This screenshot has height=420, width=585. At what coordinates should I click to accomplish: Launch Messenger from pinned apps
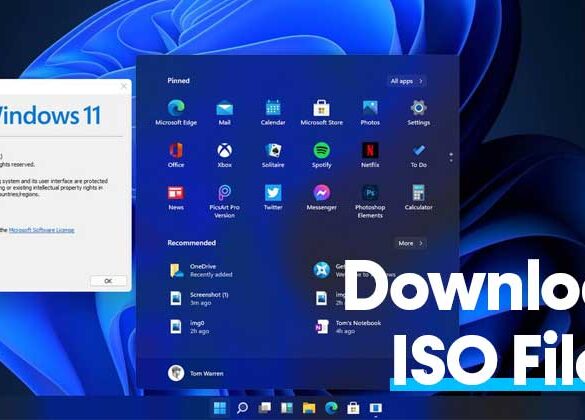[x=322, y=197]
